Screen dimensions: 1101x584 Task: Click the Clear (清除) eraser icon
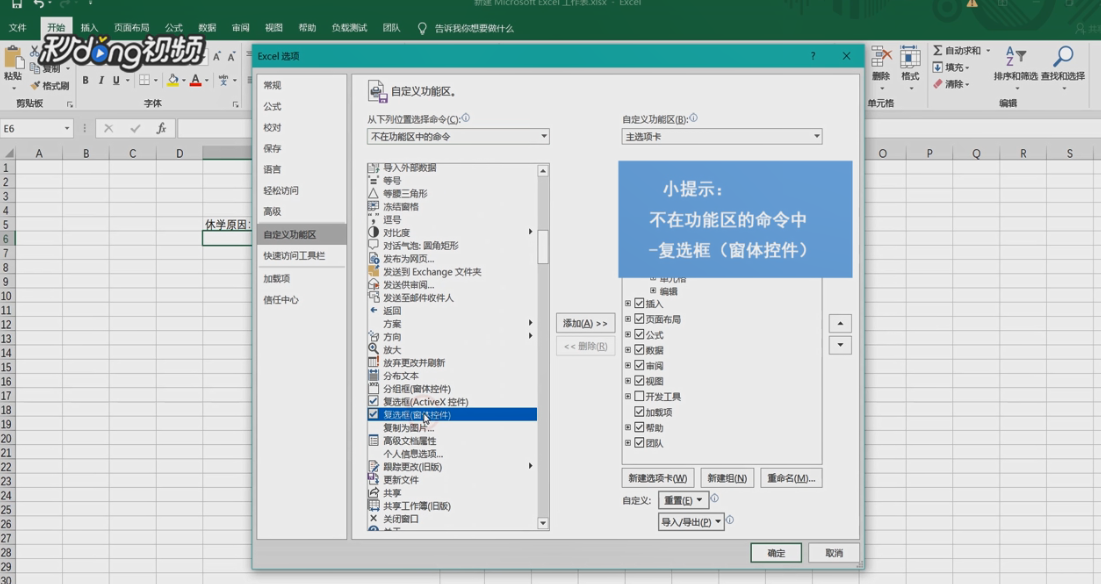pos(937,84)
